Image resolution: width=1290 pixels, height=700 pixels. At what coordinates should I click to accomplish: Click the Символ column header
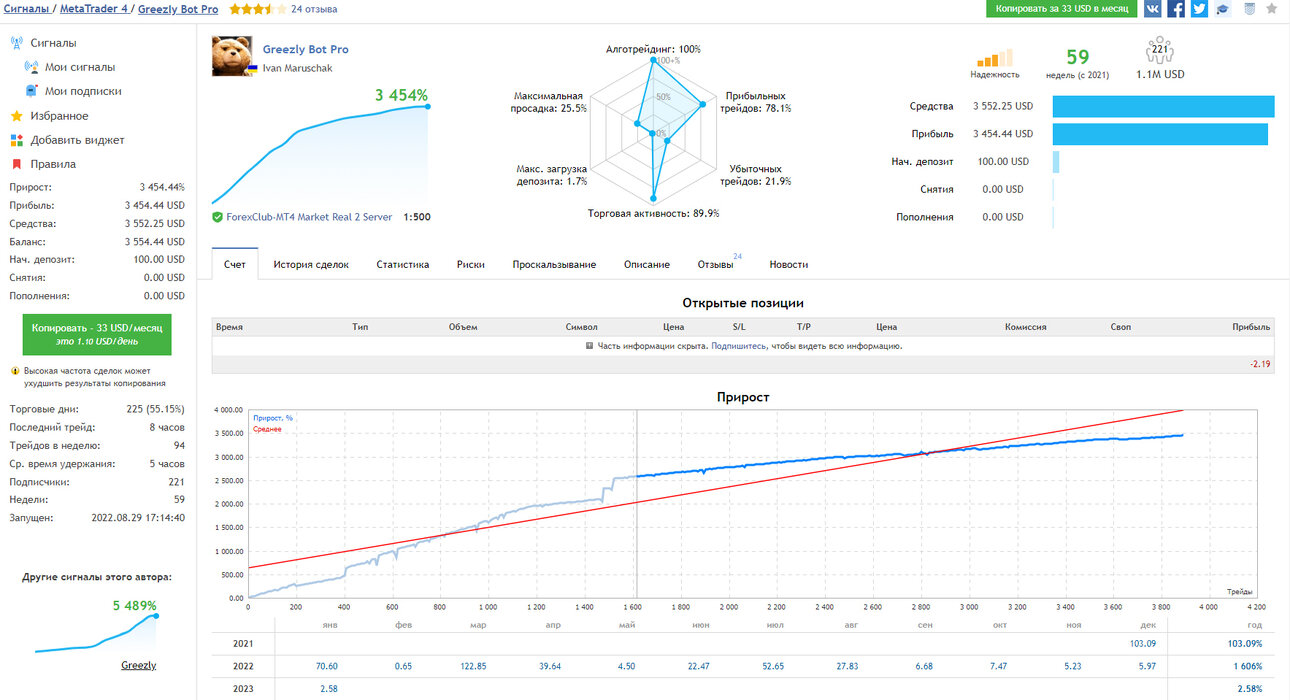click(581, 327)
